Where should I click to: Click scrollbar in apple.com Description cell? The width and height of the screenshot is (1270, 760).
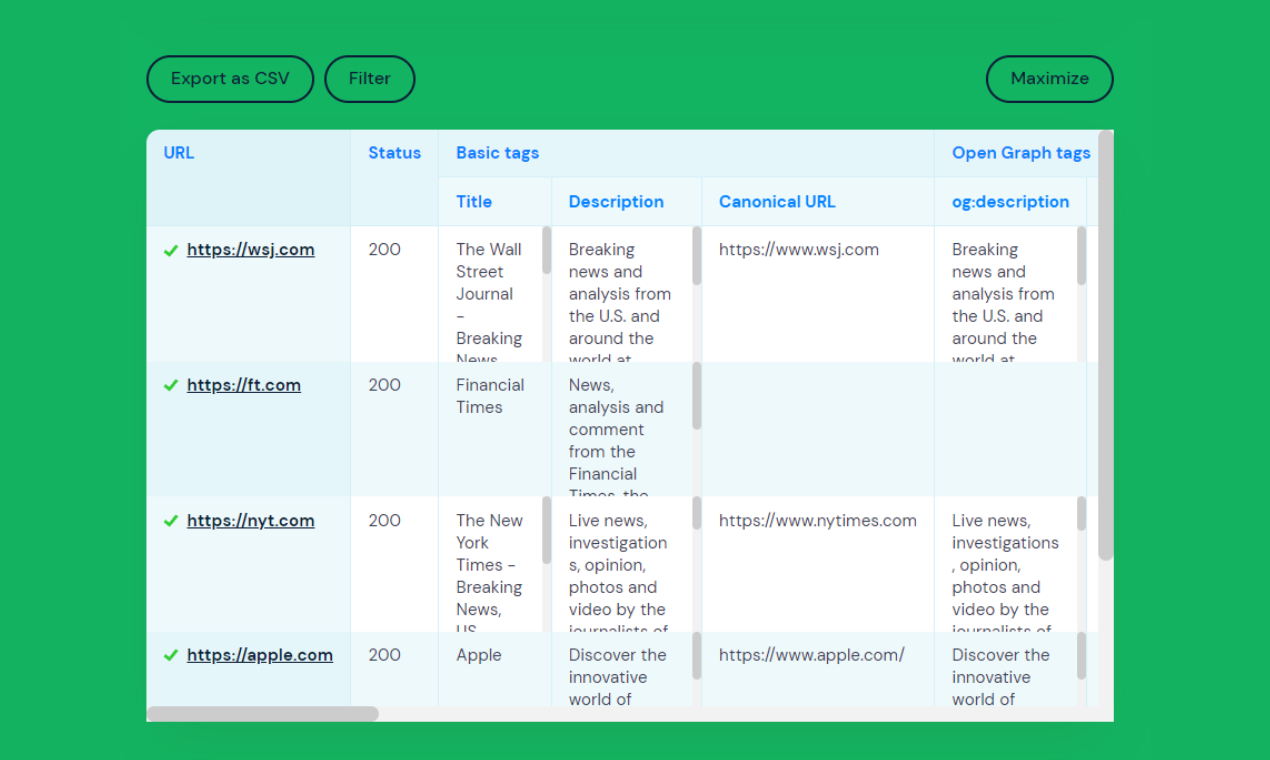coord(697,656)
